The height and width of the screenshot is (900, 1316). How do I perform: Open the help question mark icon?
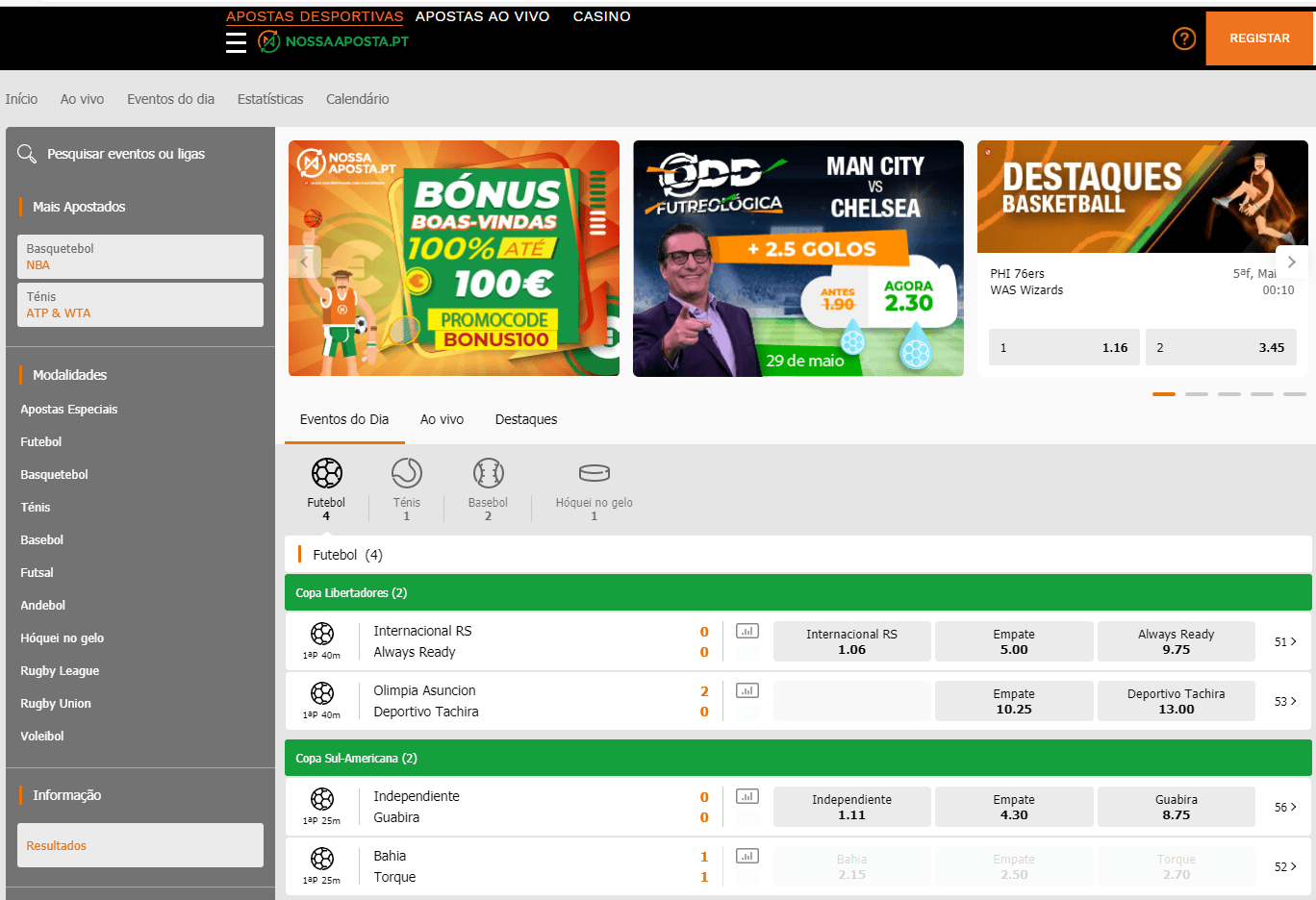pyautogui.click(x=1184, y=38)
